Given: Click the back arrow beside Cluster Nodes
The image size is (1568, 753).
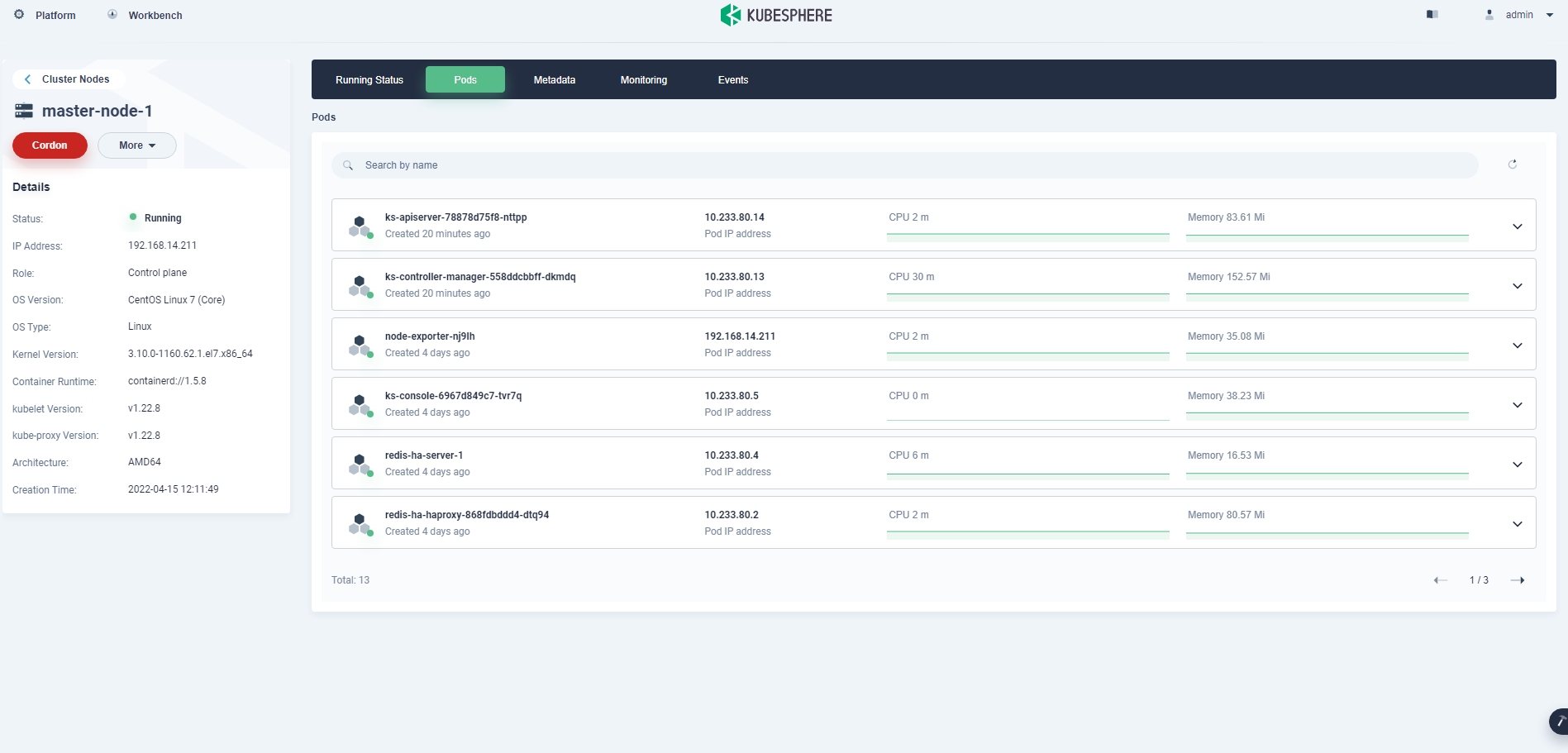Looking at the screenshot, I should coord(28,79).
